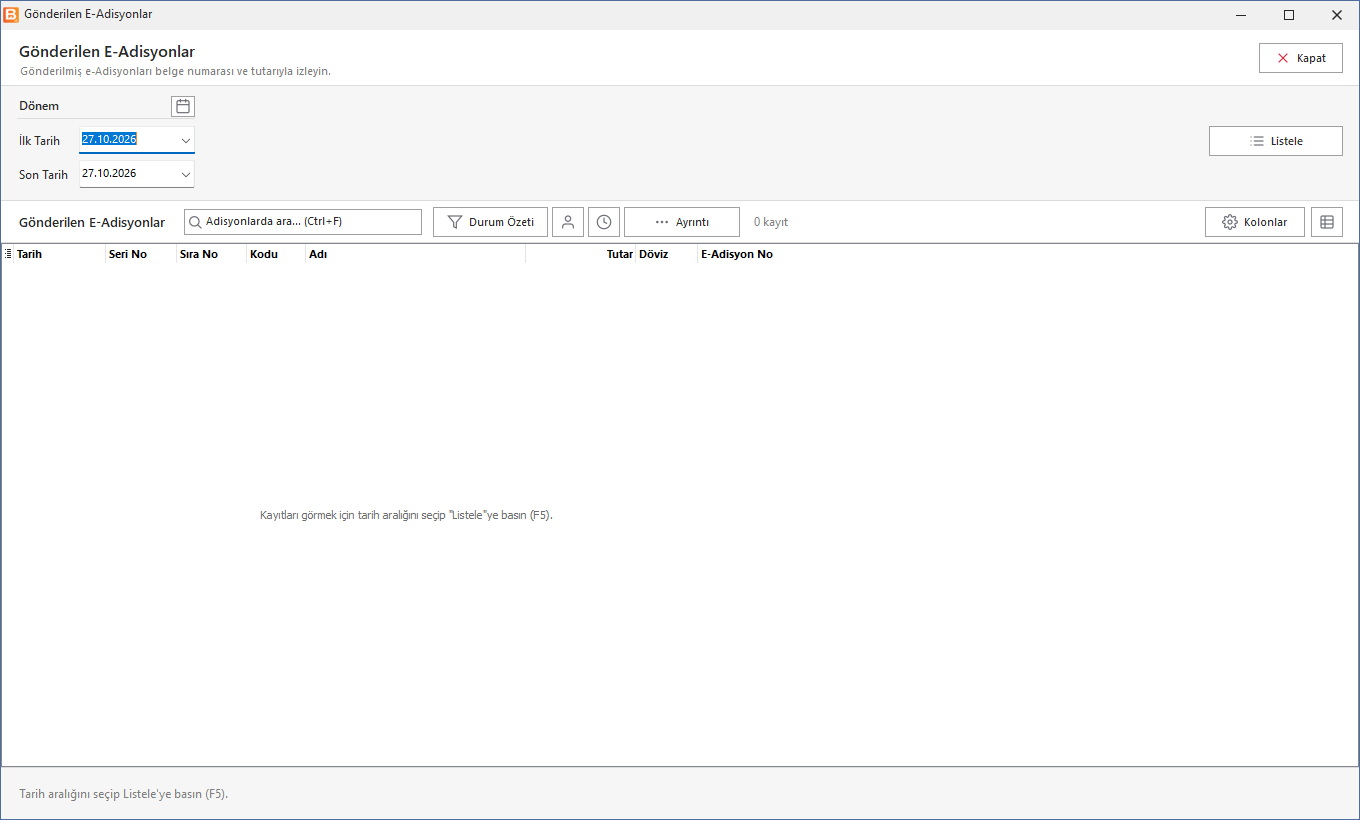The width and height of the screenshot is (1360, 820).
Task: Sort by the Seri No column header
Action: 140,254
